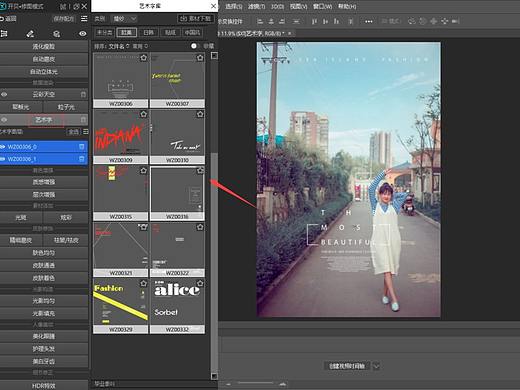Switch to the 中国风 category tab
Screen dimensions: 520x390
[192, 32]
